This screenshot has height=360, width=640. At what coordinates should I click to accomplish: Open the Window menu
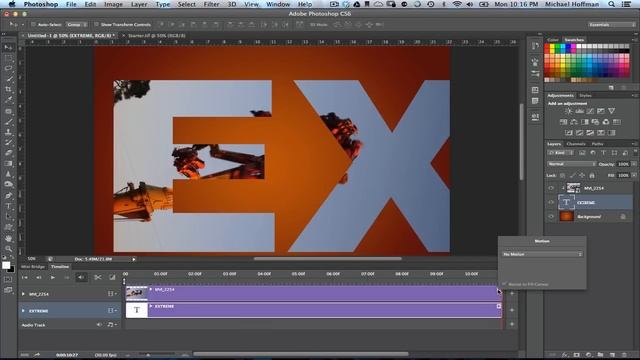pos(278,4)
